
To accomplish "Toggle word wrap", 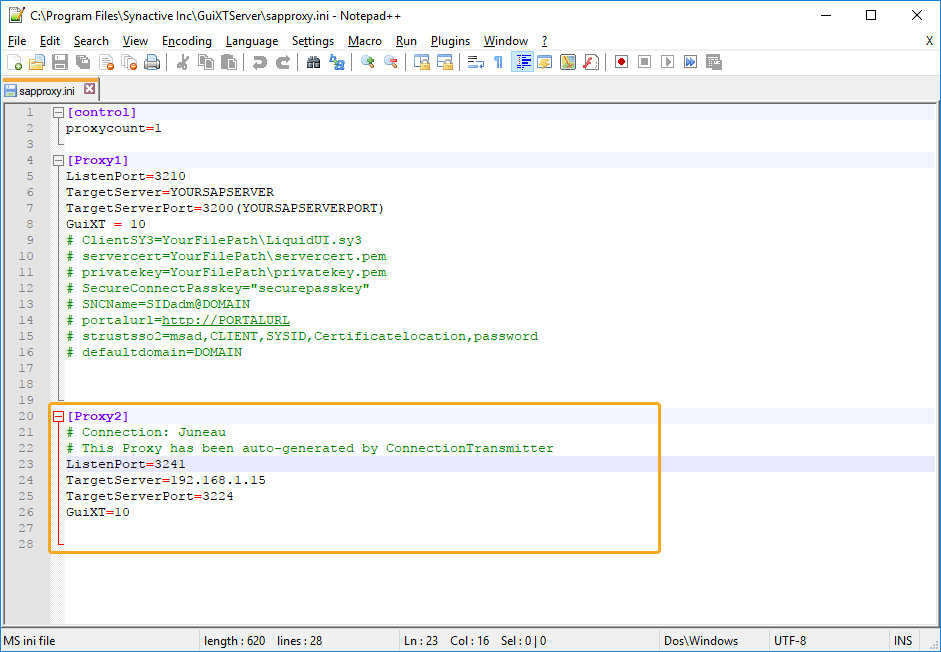I will 476,62.
